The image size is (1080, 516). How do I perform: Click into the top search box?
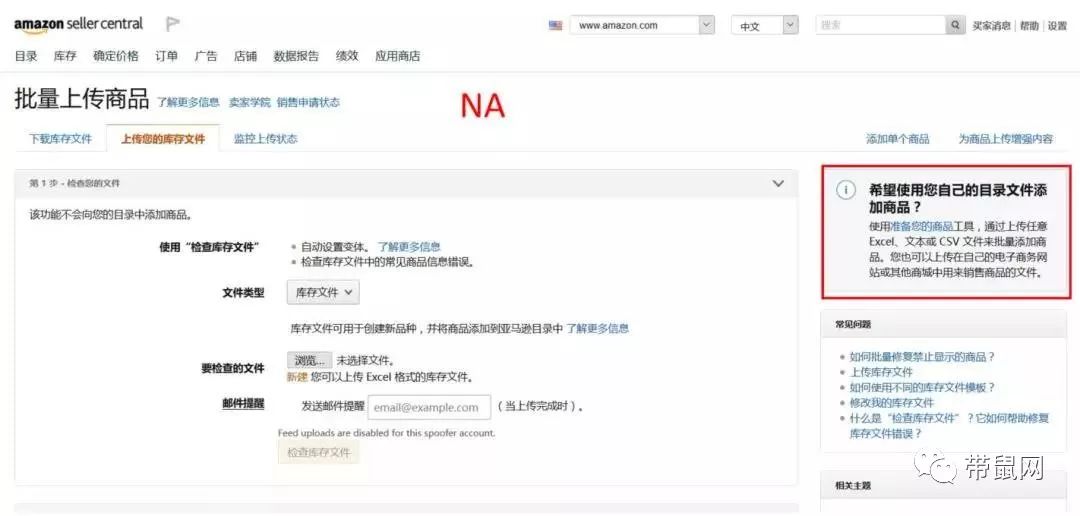tap(880, 25)
